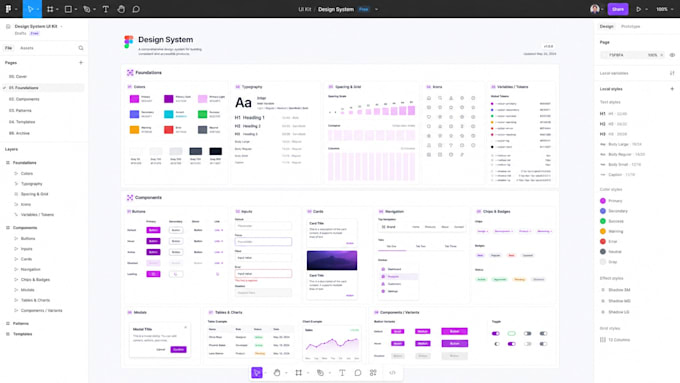The image size is (680, 383).
Task: Toggle the last switch in bottom toggle row
Action: [x=543, y=344]
